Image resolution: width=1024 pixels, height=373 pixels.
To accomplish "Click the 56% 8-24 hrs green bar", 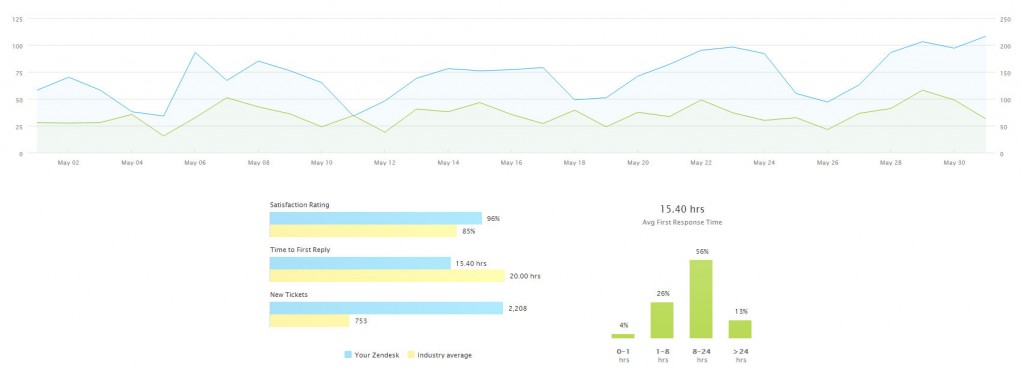I will [x=701, y=299].
